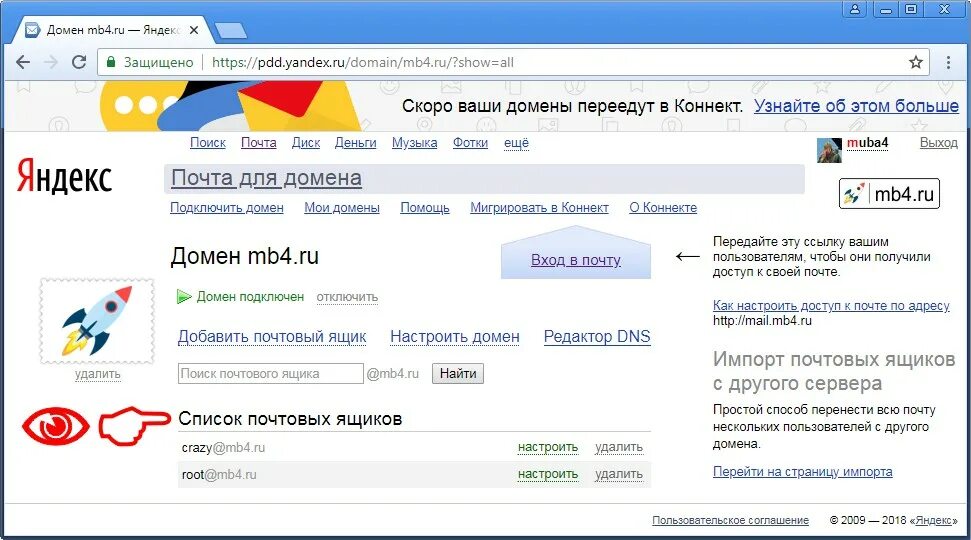971x540 pixels.
Task: Click the Яндекс link in the footer
Action: tap(934, 521)
